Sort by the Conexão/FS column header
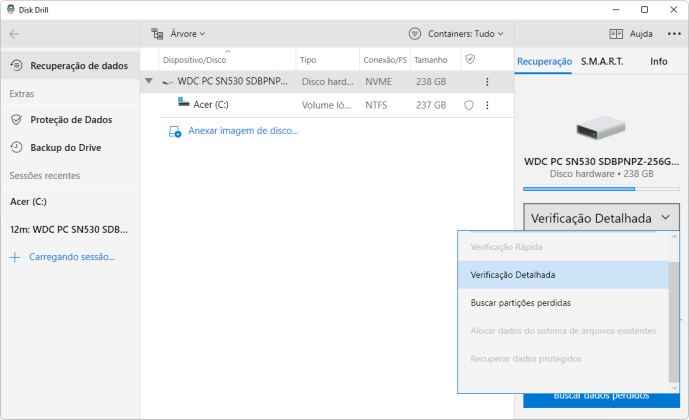 click(x=385, y=60)
